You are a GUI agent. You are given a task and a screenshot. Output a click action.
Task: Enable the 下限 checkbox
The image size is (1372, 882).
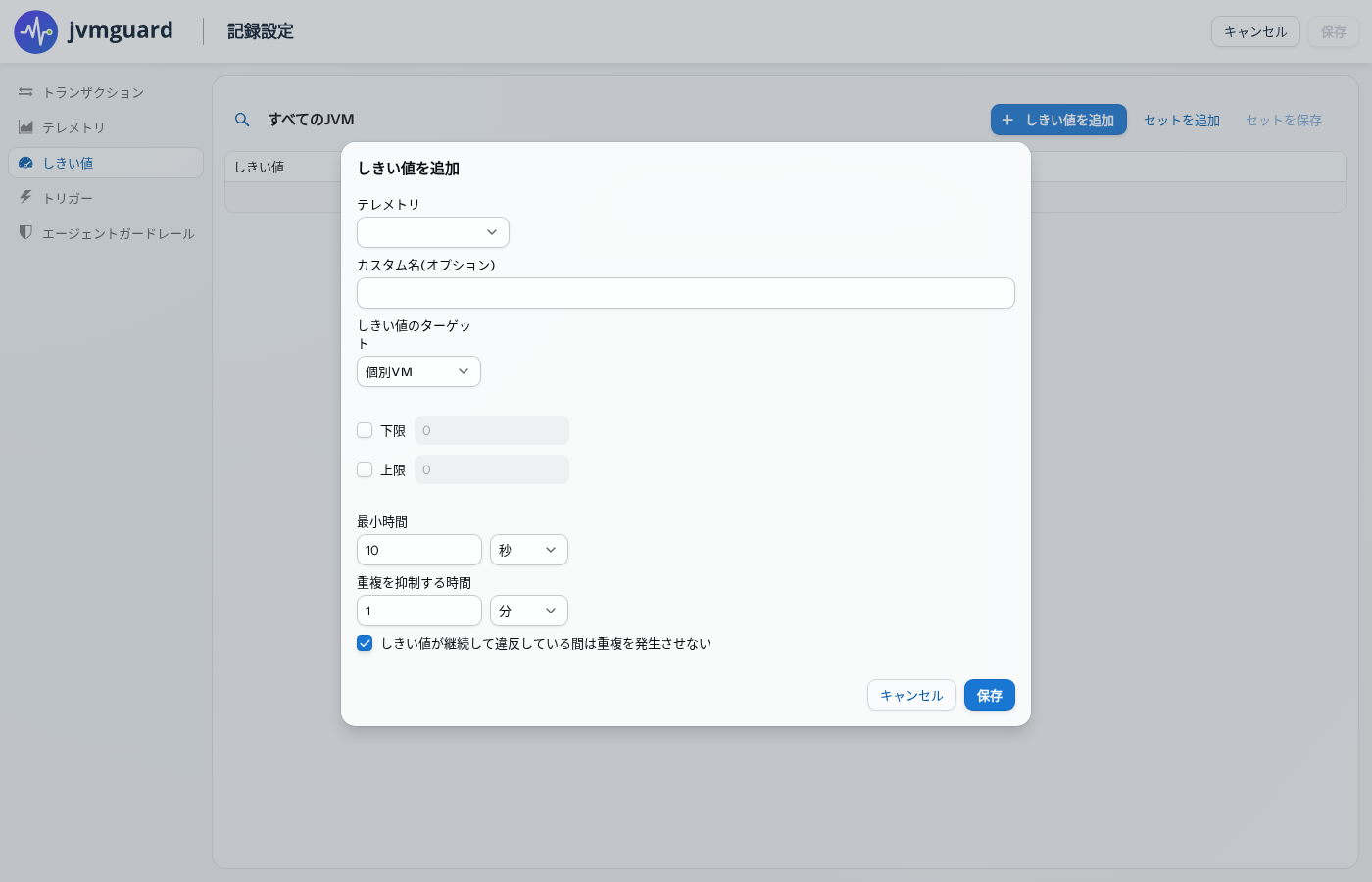click(x=365, y=430)
